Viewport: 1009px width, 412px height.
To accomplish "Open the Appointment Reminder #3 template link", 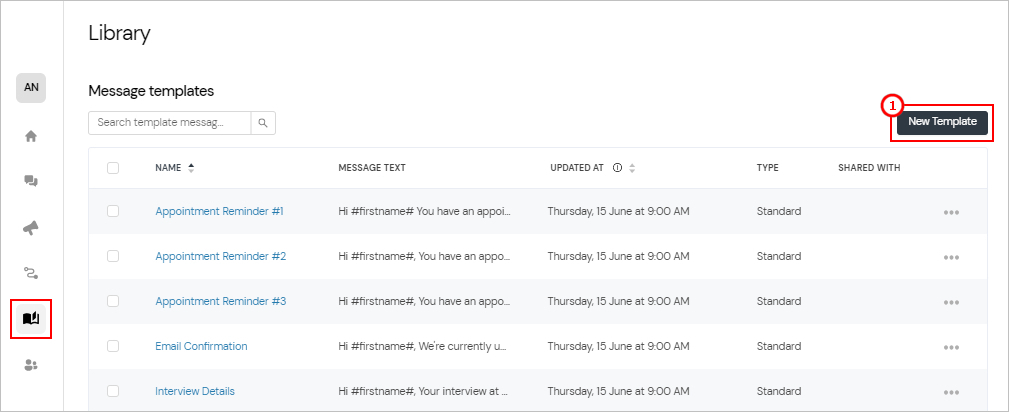I will coord(220,301).
